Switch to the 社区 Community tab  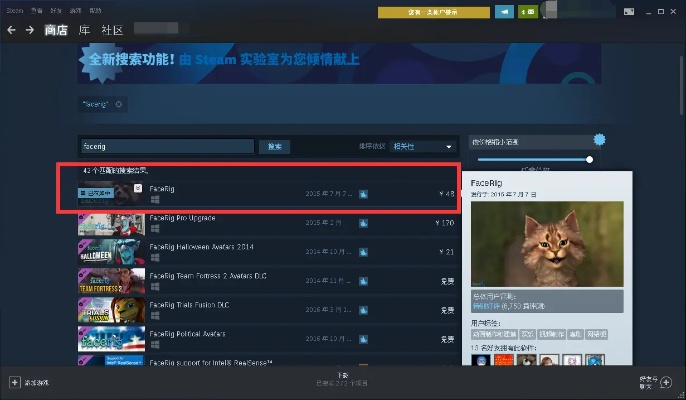coord(112,30)
